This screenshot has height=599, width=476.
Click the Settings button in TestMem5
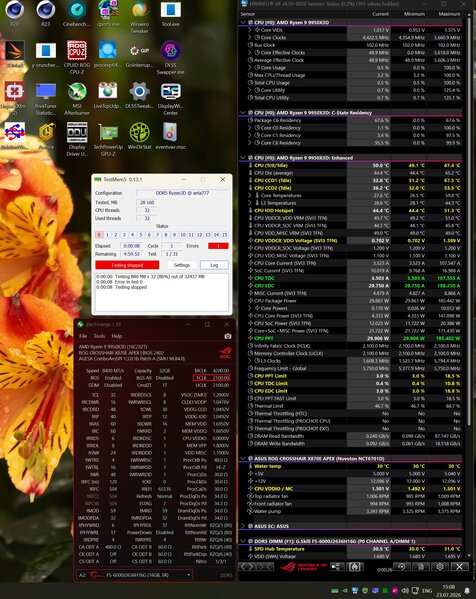[x=182, y=265]
